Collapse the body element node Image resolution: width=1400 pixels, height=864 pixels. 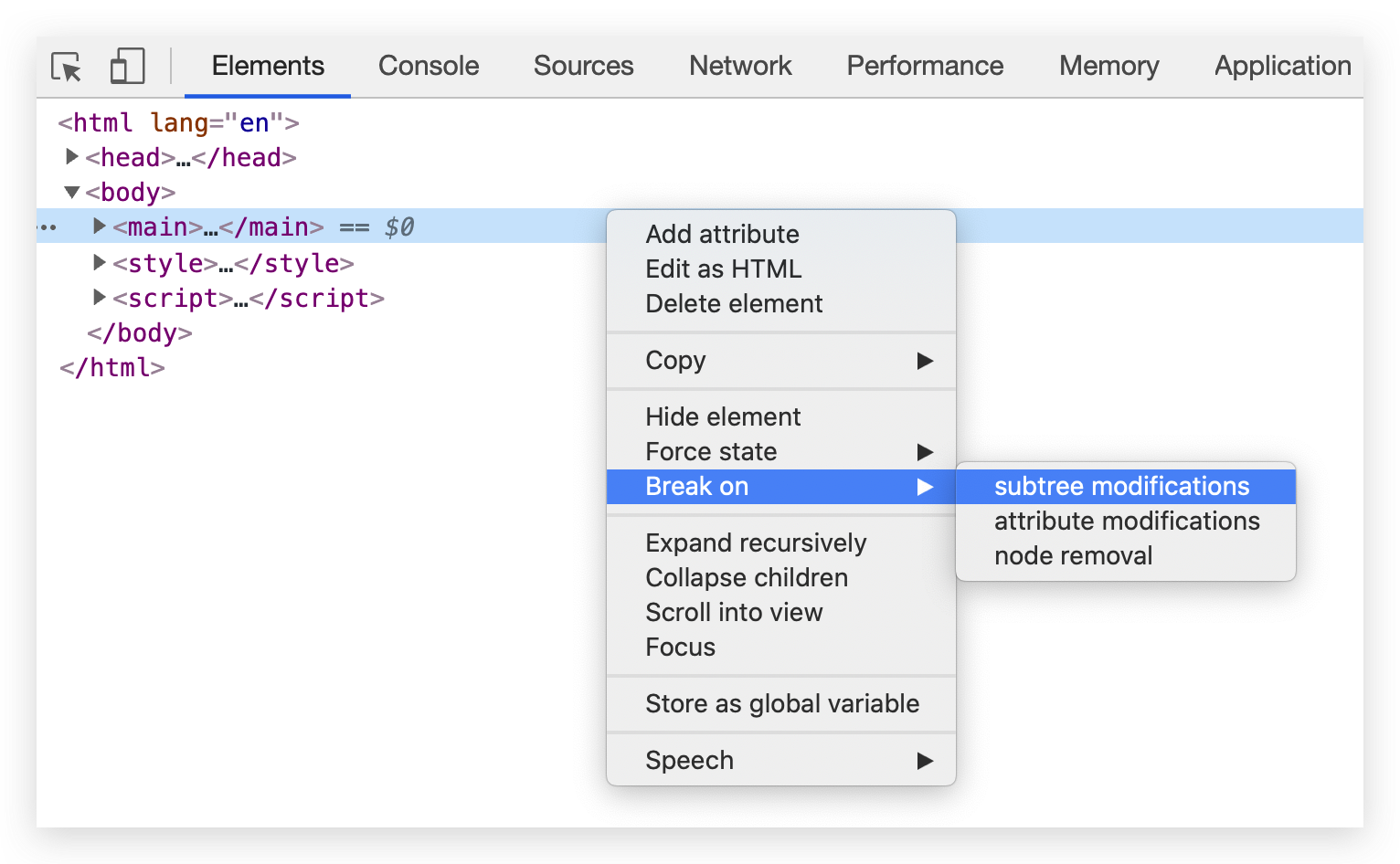[x=71, y=192]
